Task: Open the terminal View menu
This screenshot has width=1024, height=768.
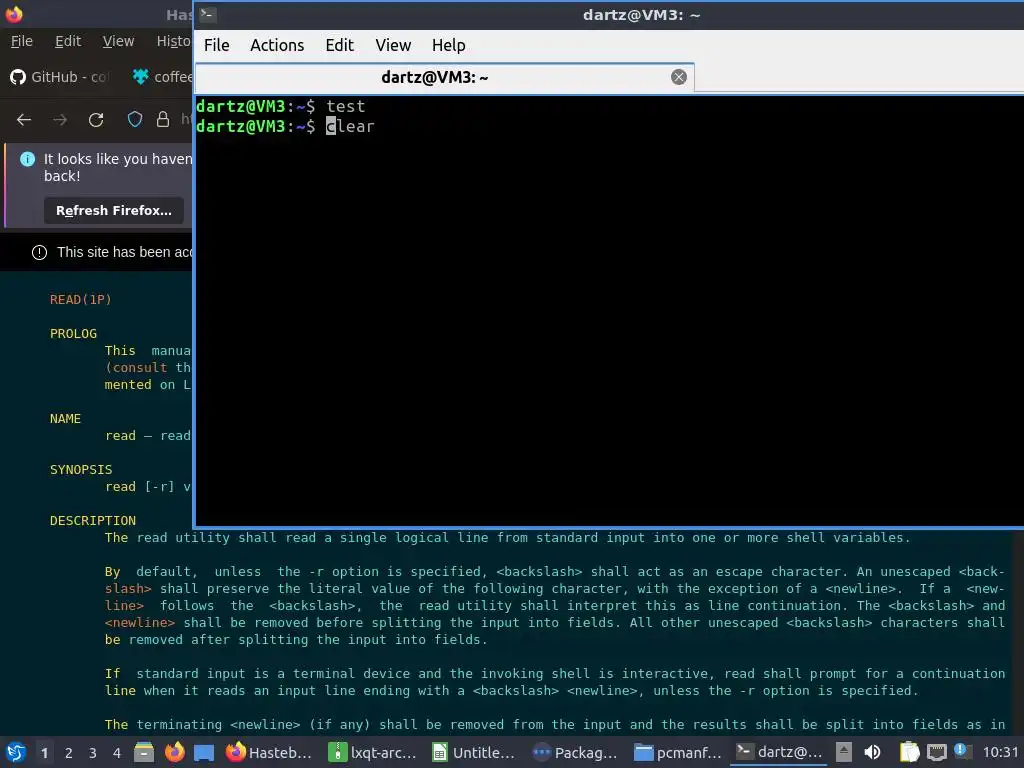Action: pyautogui.click(x=393, y=45)
